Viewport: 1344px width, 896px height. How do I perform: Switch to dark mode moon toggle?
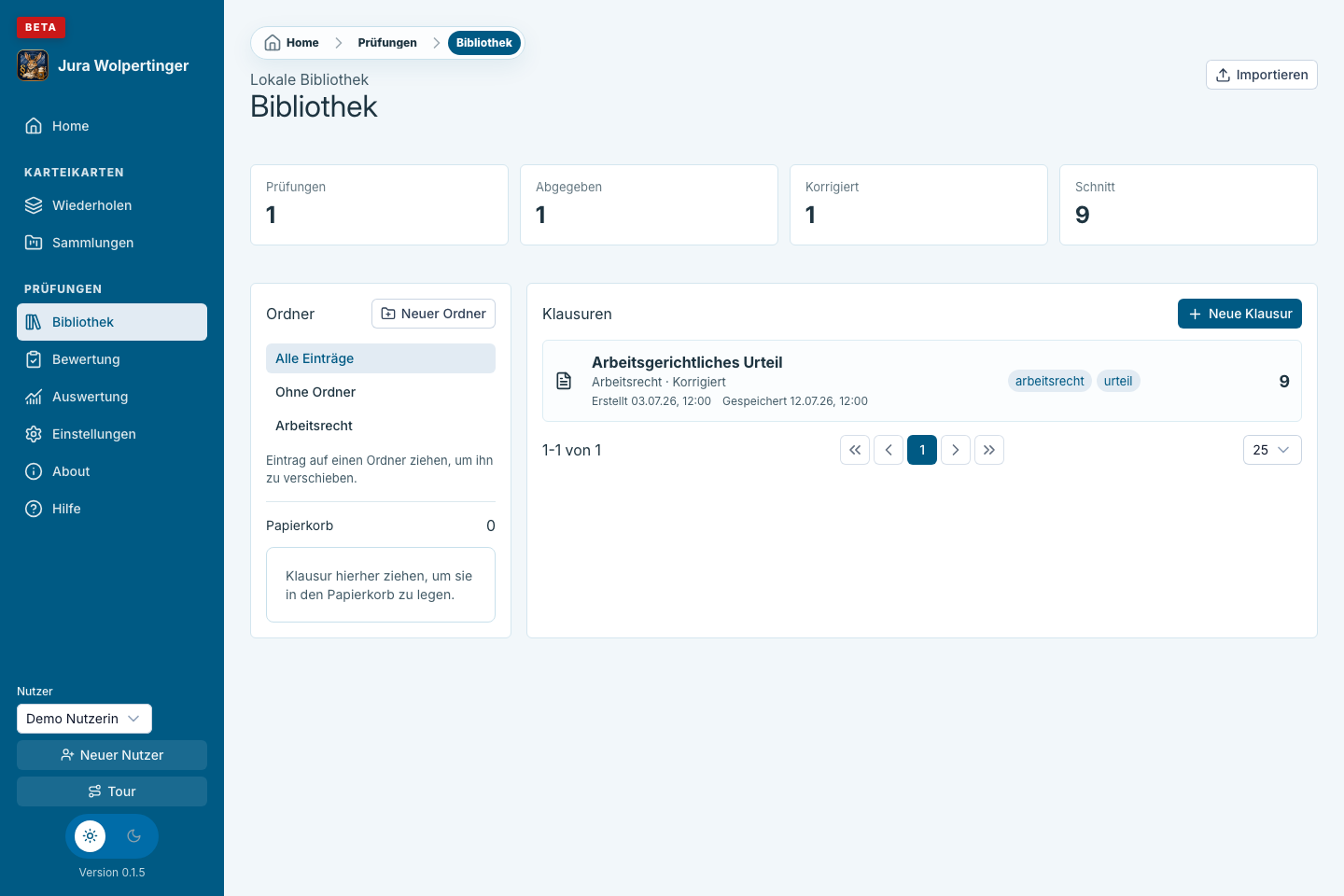133,836
